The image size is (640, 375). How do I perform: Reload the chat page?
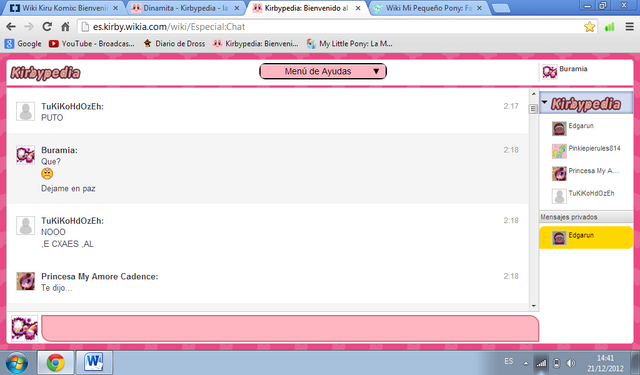[47, 27]
